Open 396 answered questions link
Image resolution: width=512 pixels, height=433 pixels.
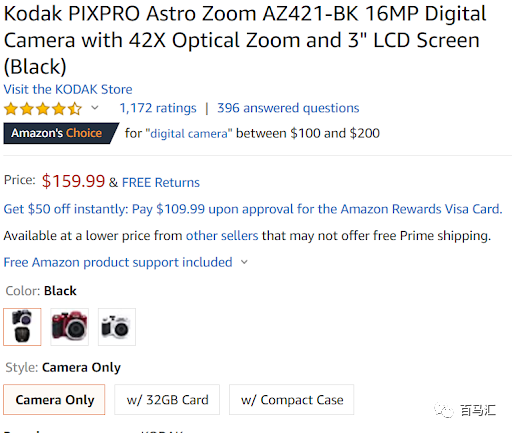tap(288, 108)
